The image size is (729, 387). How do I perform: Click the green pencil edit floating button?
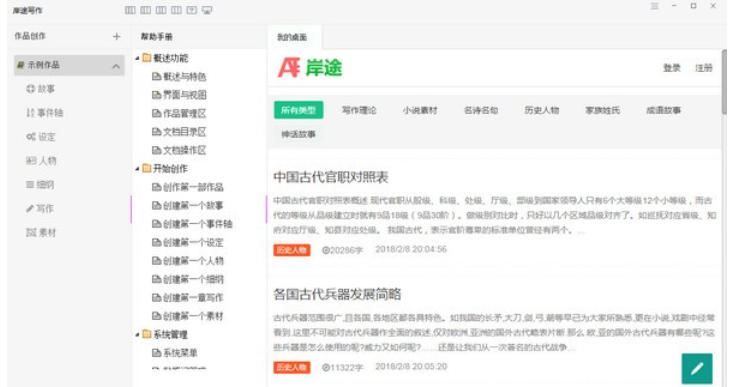(x=697, y=369)
